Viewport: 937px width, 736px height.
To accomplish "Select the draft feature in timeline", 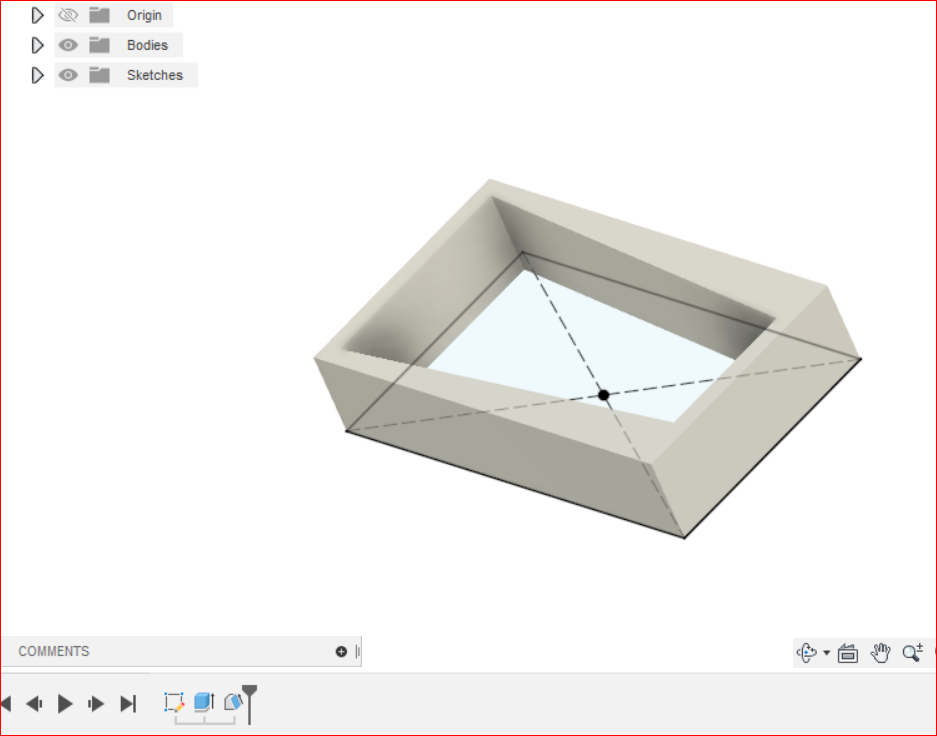I will point(232,701).
